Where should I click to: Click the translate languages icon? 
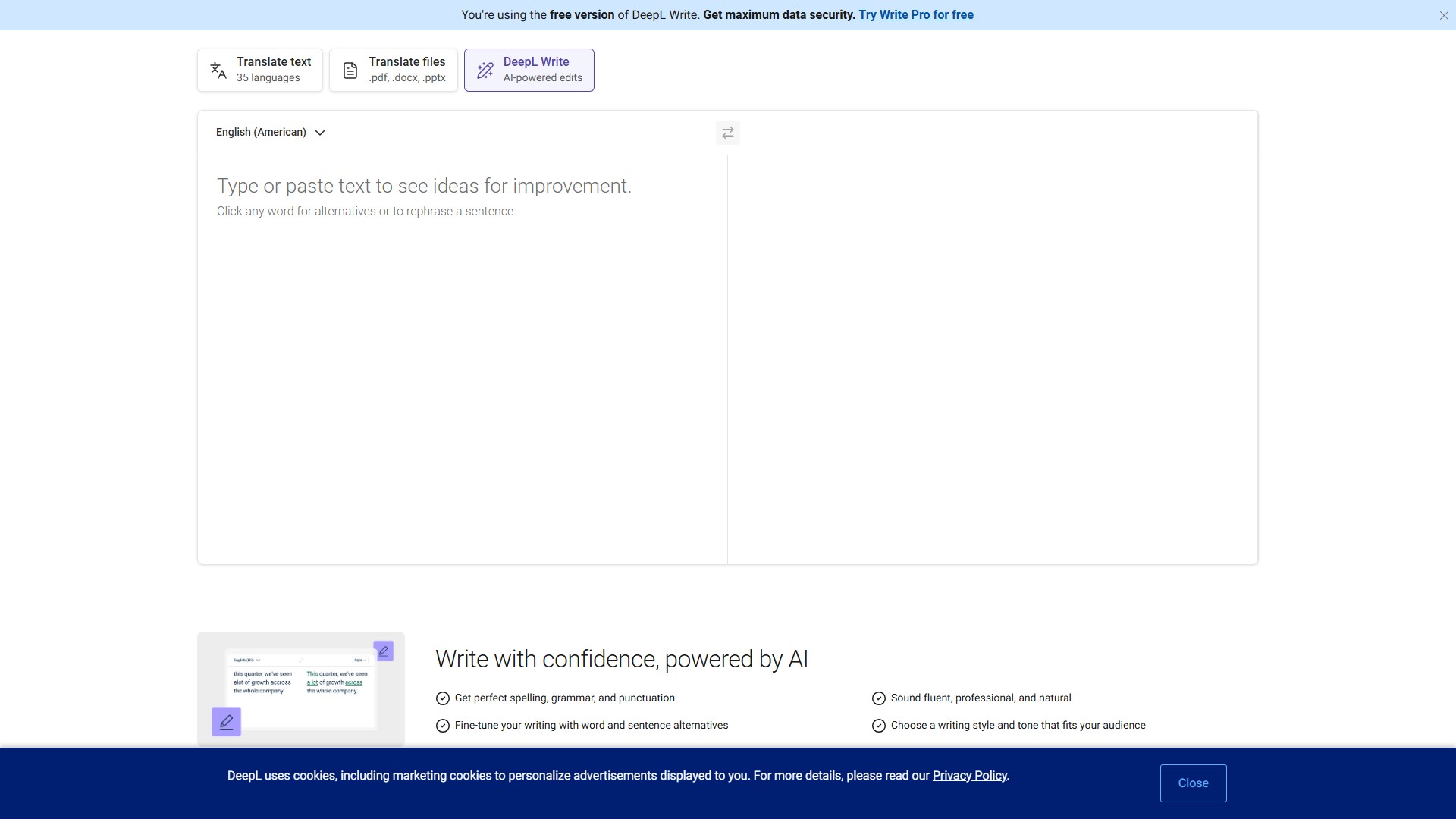pos(218,71)
